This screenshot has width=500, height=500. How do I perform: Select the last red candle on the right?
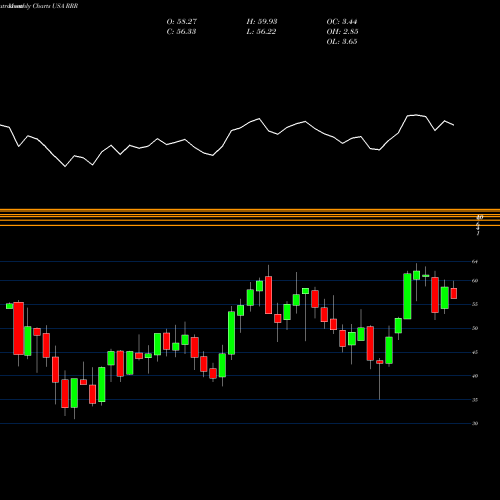(454, 293)
